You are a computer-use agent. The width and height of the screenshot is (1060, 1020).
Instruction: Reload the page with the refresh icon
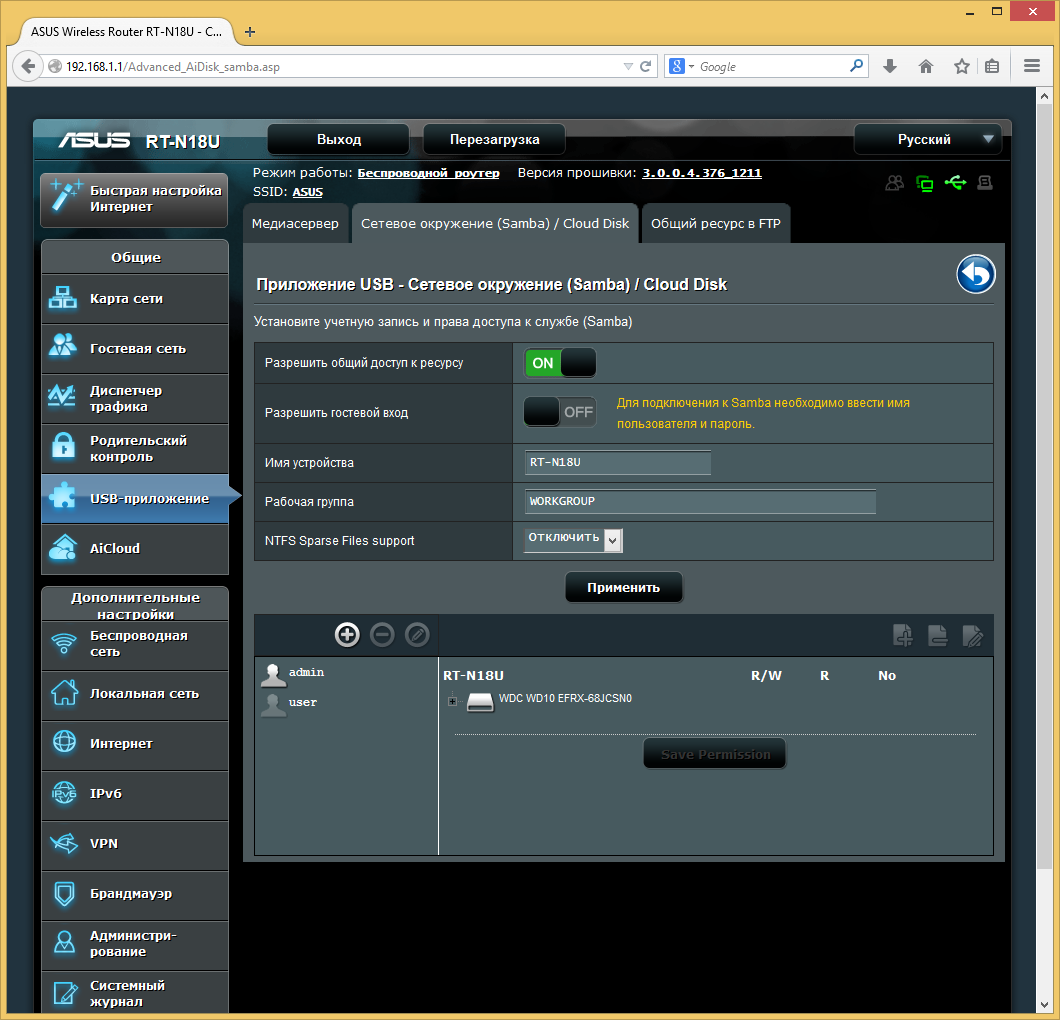pyautogui.click(x=646, y=66)
